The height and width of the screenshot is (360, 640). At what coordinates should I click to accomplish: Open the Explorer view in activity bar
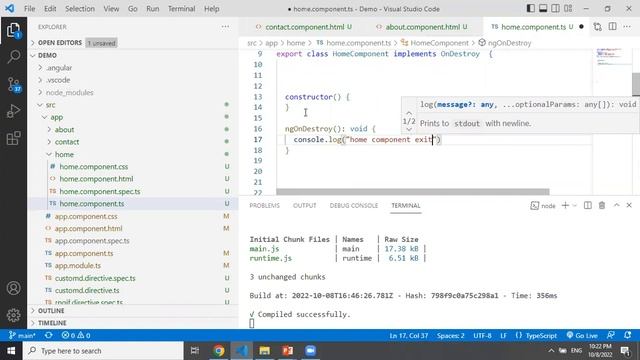coord(13,30)
